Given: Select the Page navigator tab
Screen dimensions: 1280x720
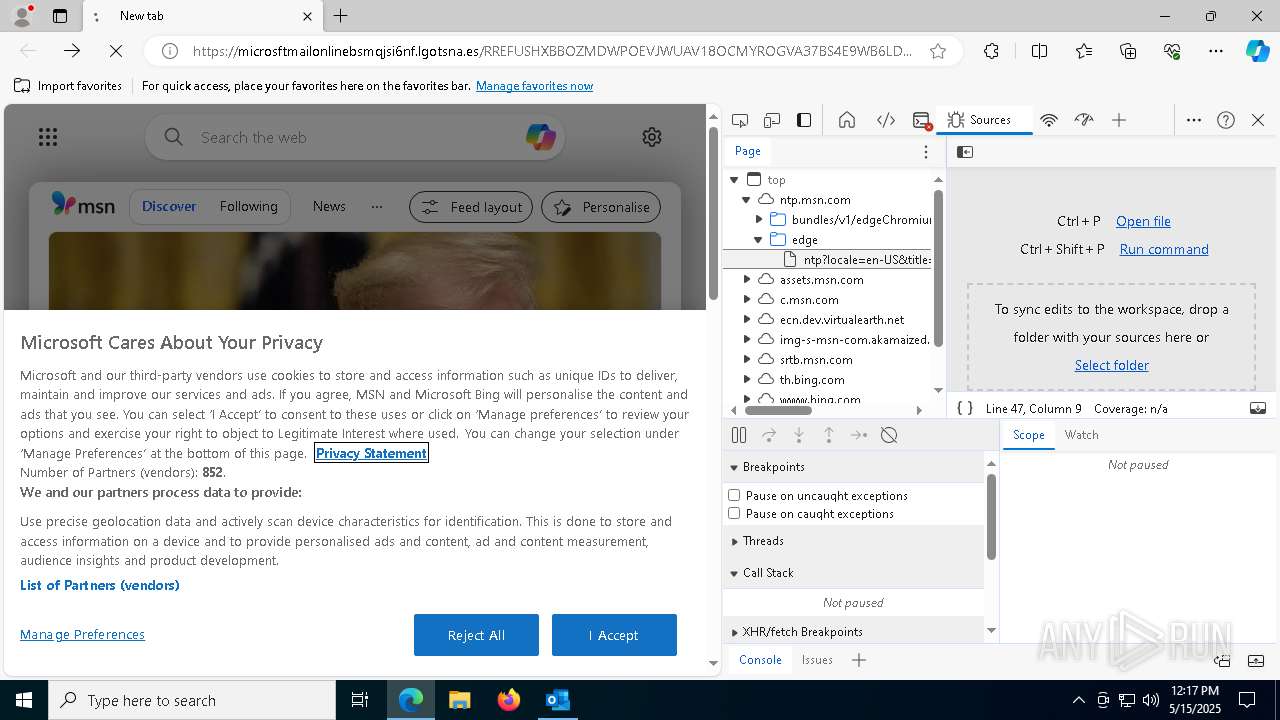Looking at the screenshot, I should (x=748, y=151).
